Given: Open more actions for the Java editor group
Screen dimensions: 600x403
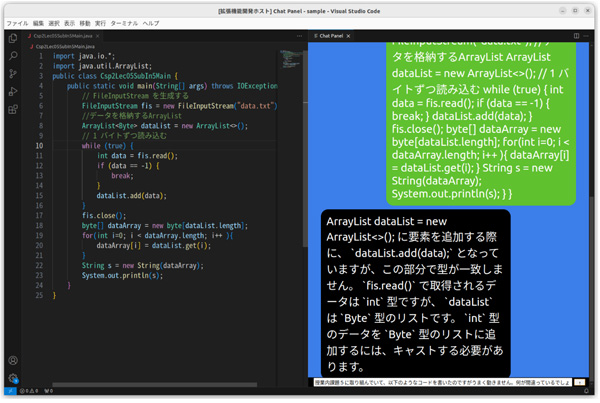Looking at the screenshot, I should (298, 35).
